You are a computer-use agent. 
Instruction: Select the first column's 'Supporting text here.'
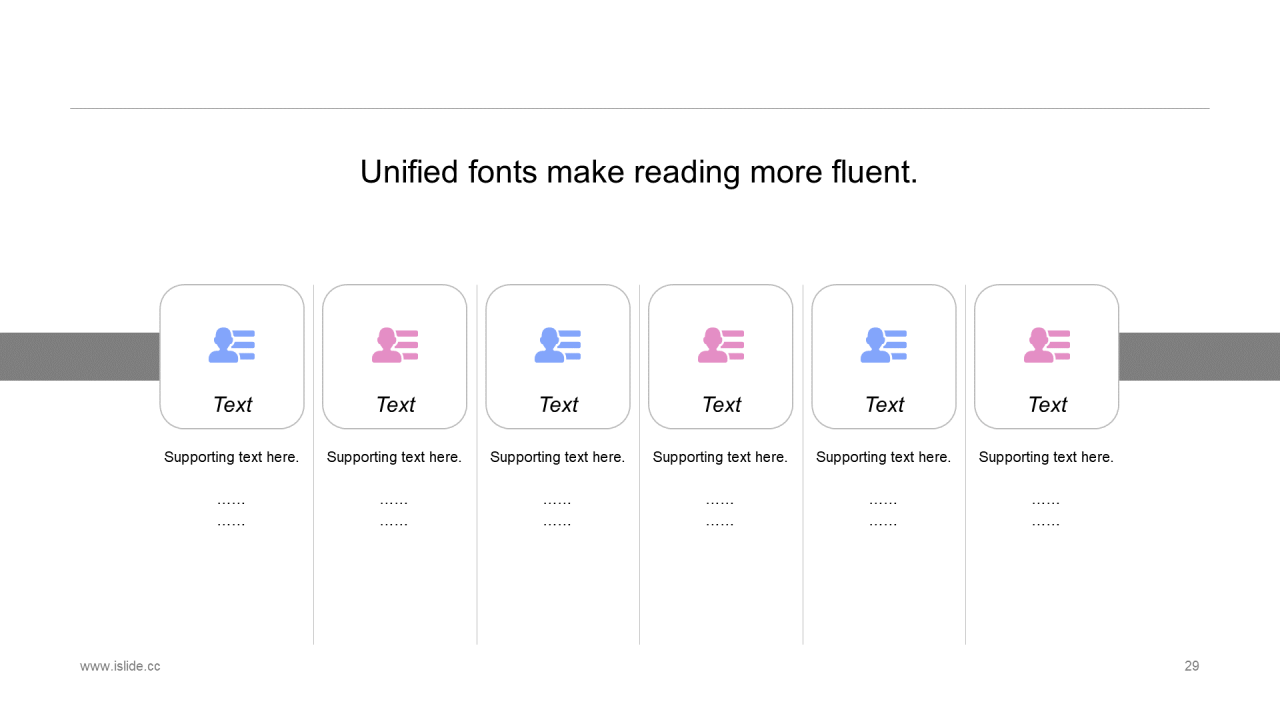click(231, 457)
